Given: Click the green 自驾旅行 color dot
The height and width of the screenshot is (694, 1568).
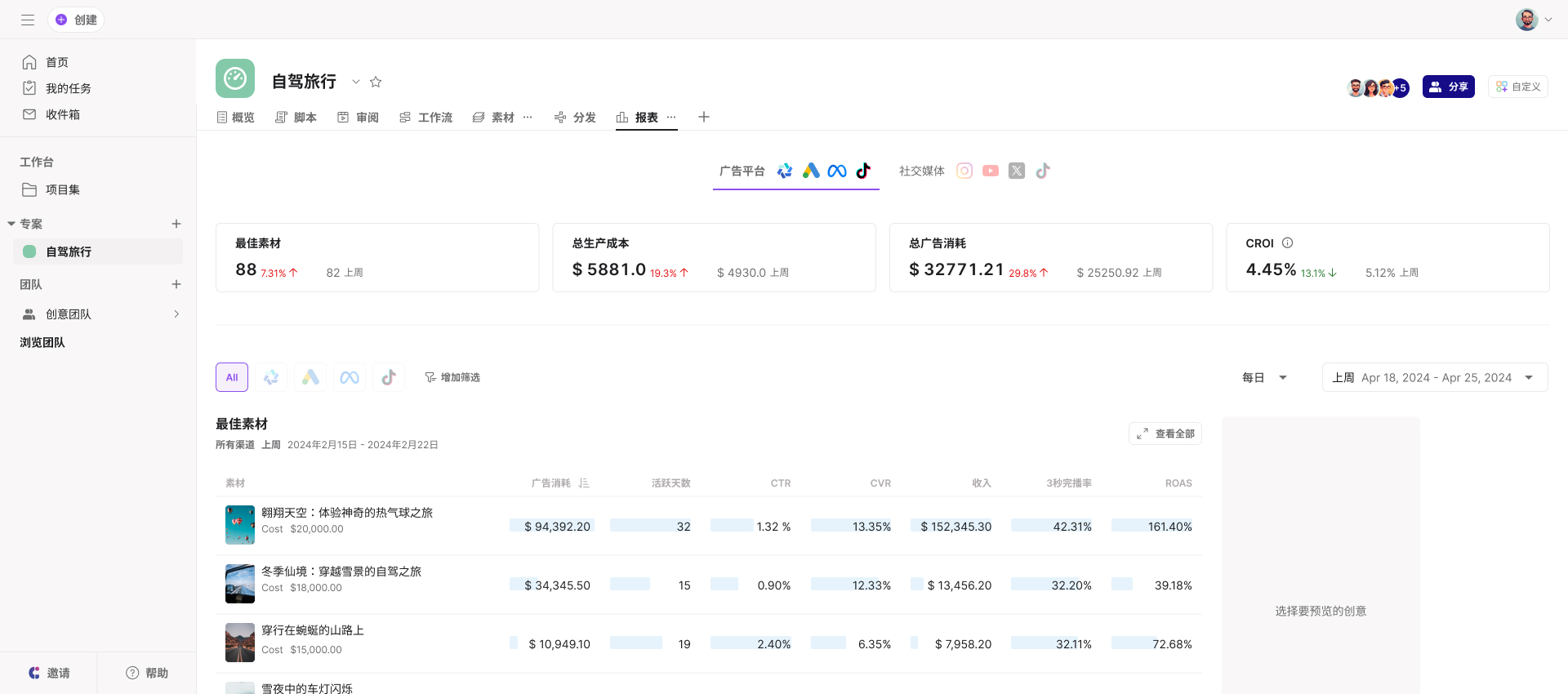Looking at the screenshot, I should click(29, 251).
